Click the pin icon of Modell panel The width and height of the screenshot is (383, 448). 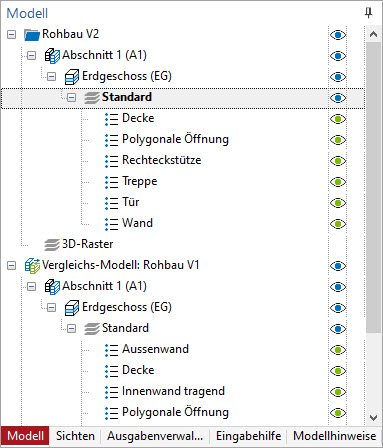[368, 13]
